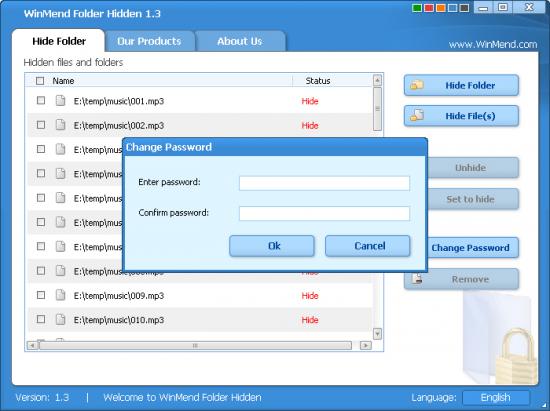Check the box for 002.mp3
This screenshot has width=550, height=411.
click(x=41, y=125)
